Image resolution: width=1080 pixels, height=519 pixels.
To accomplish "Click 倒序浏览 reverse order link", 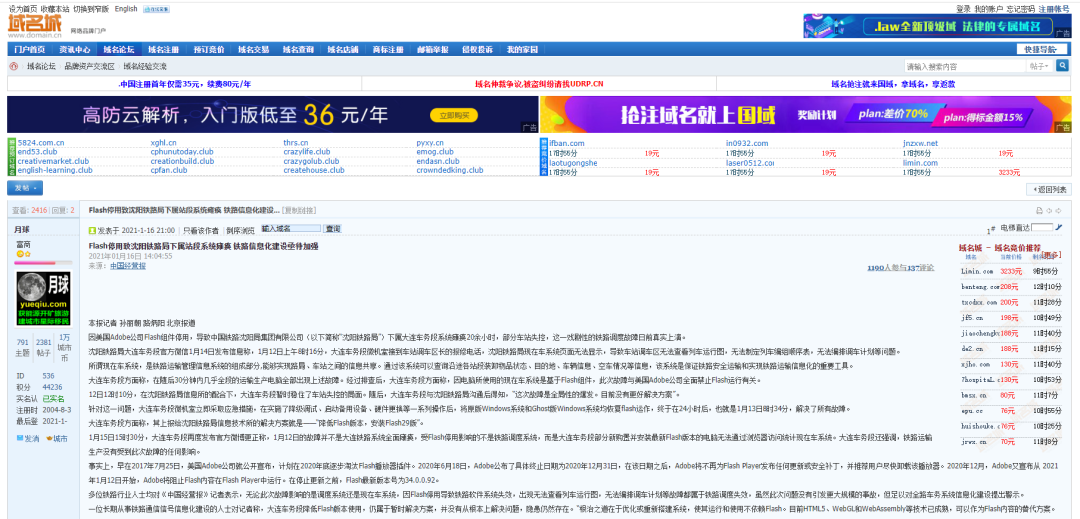I will click(240, 231).
